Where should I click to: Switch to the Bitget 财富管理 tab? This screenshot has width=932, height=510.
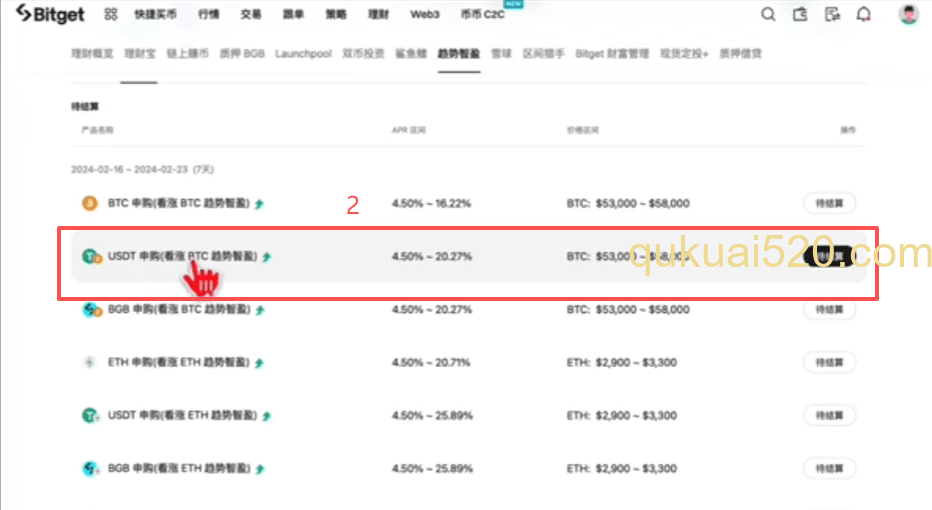click(x=612, y=53)
